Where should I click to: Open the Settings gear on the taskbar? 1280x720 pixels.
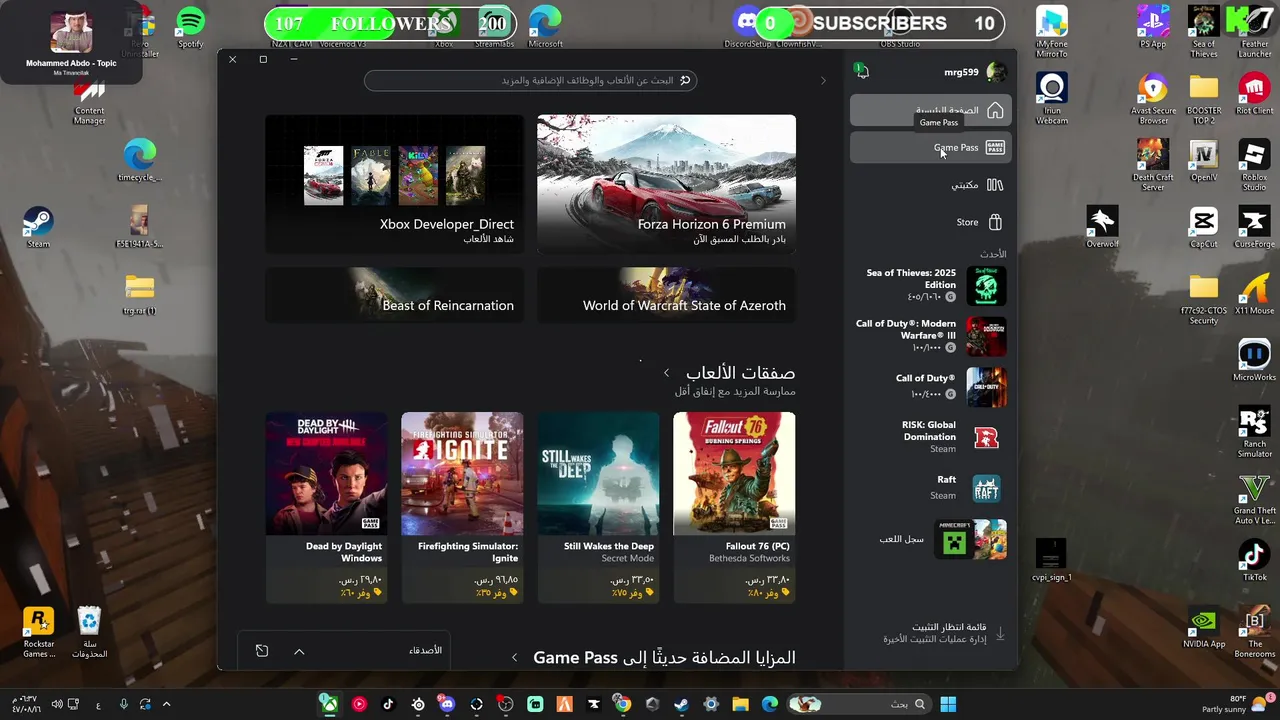pyautogui.click(x=711, y=704)
